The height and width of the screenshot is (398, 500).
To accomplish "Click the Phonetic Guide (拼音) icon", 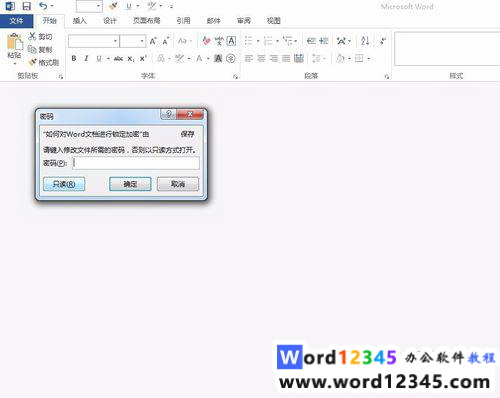I will 219,41.
